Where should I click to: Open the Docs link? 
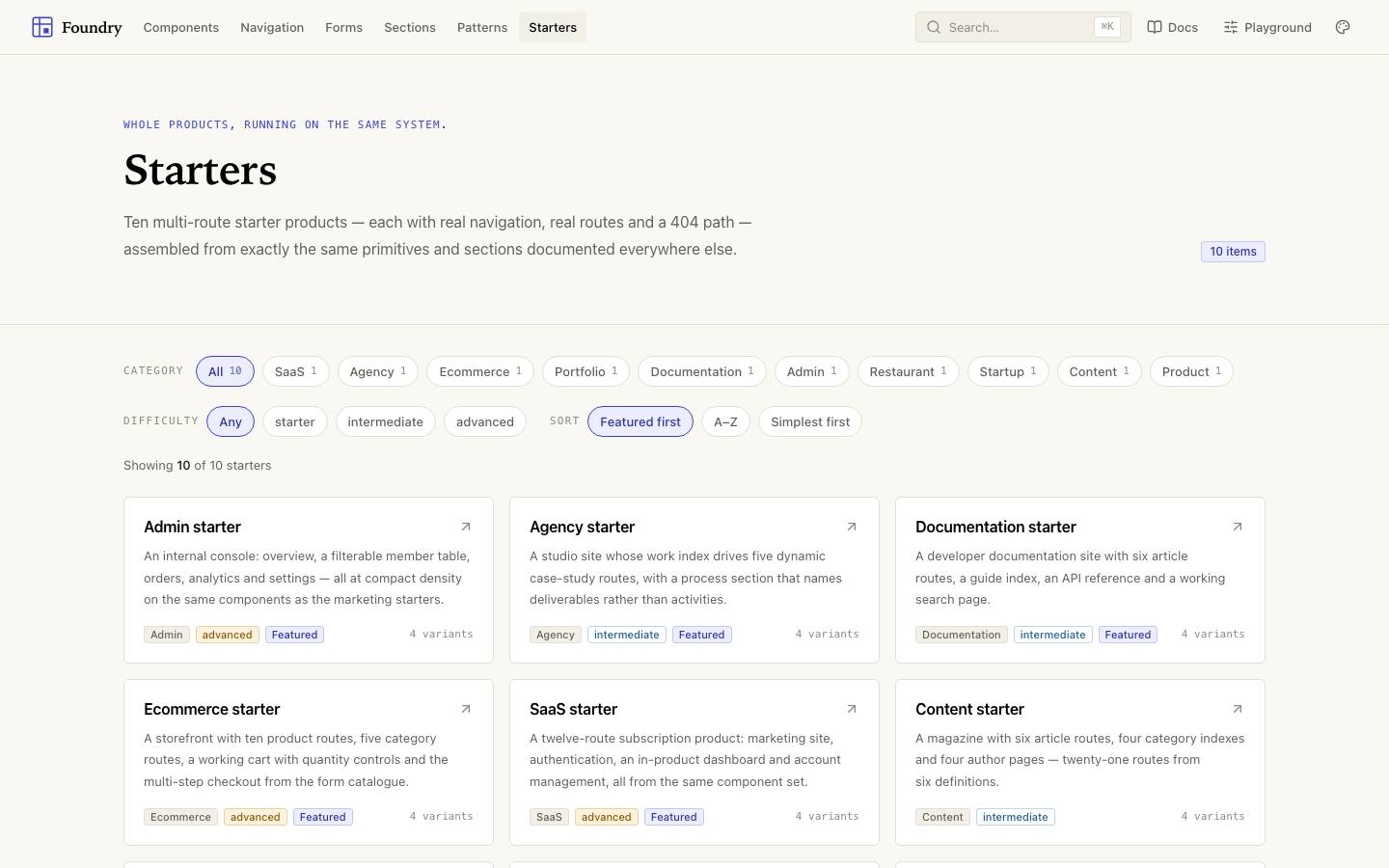pos(1173,27)
